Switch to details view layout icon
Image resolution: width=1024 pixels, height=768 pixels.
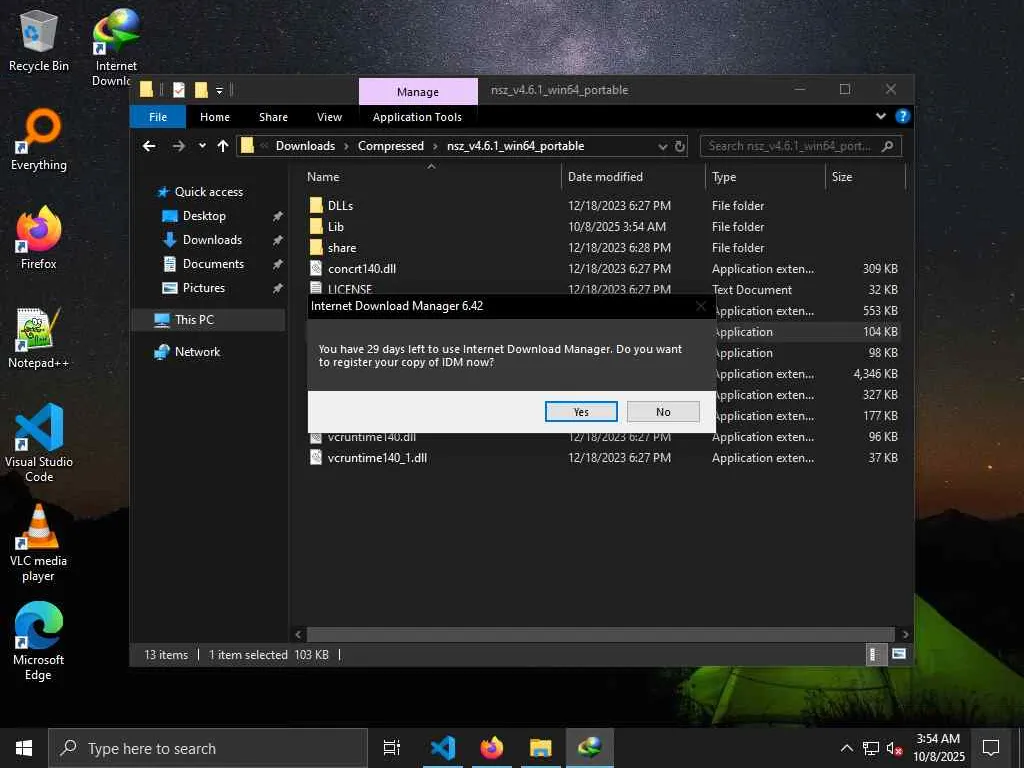[875, 654]
